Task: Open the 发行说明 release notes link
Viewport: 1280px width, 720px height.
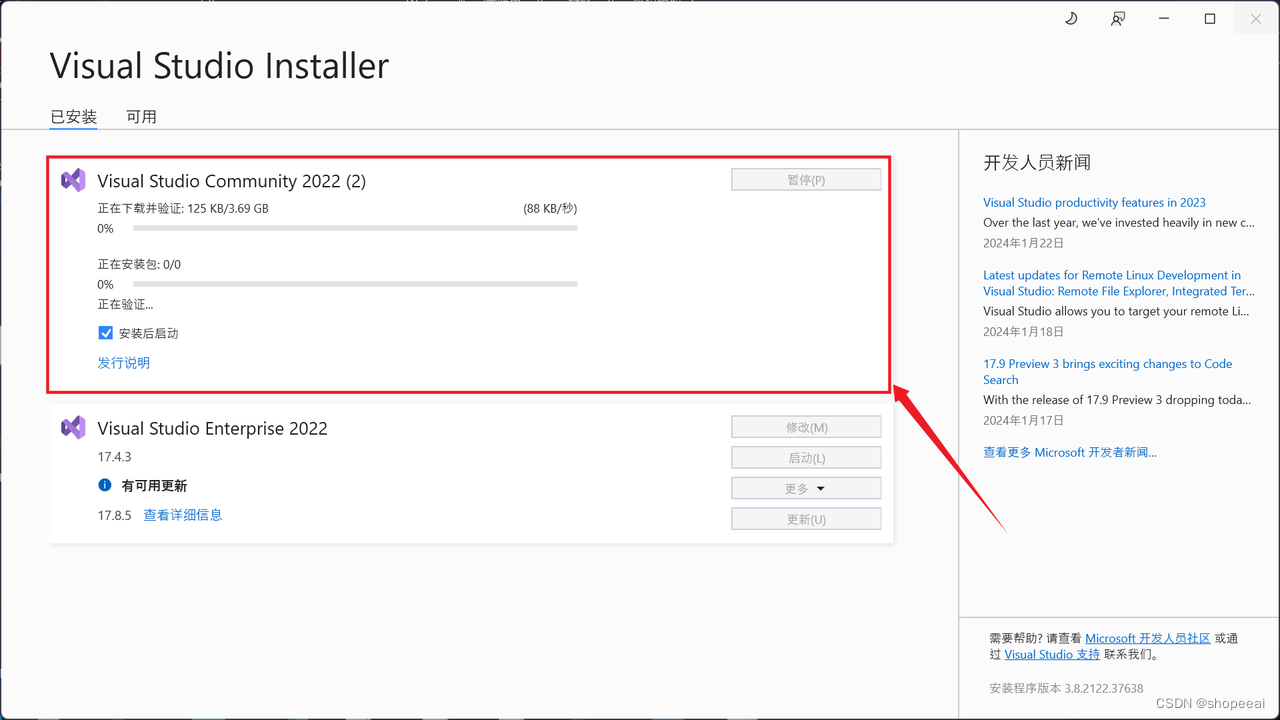Action: click(124, 363)
